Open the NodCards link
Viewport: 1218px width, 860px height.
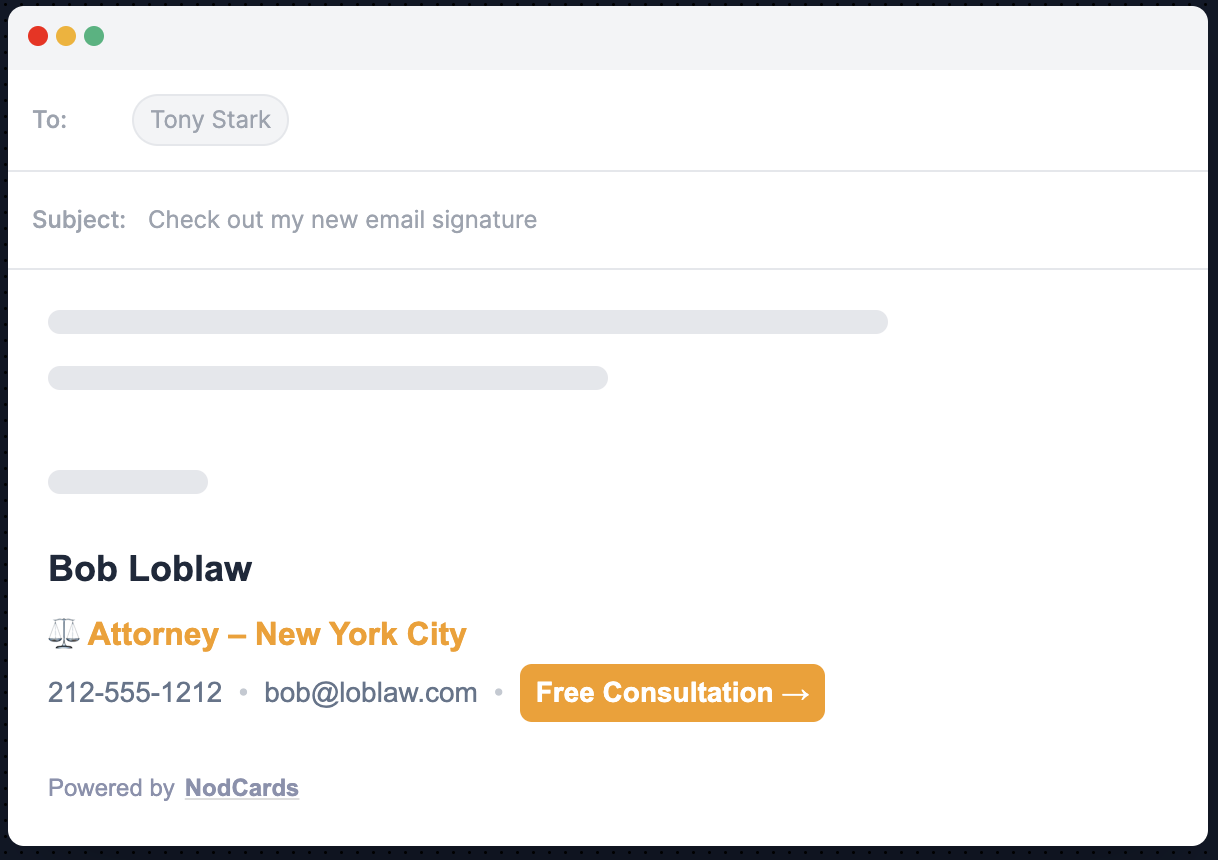(242, 788)
